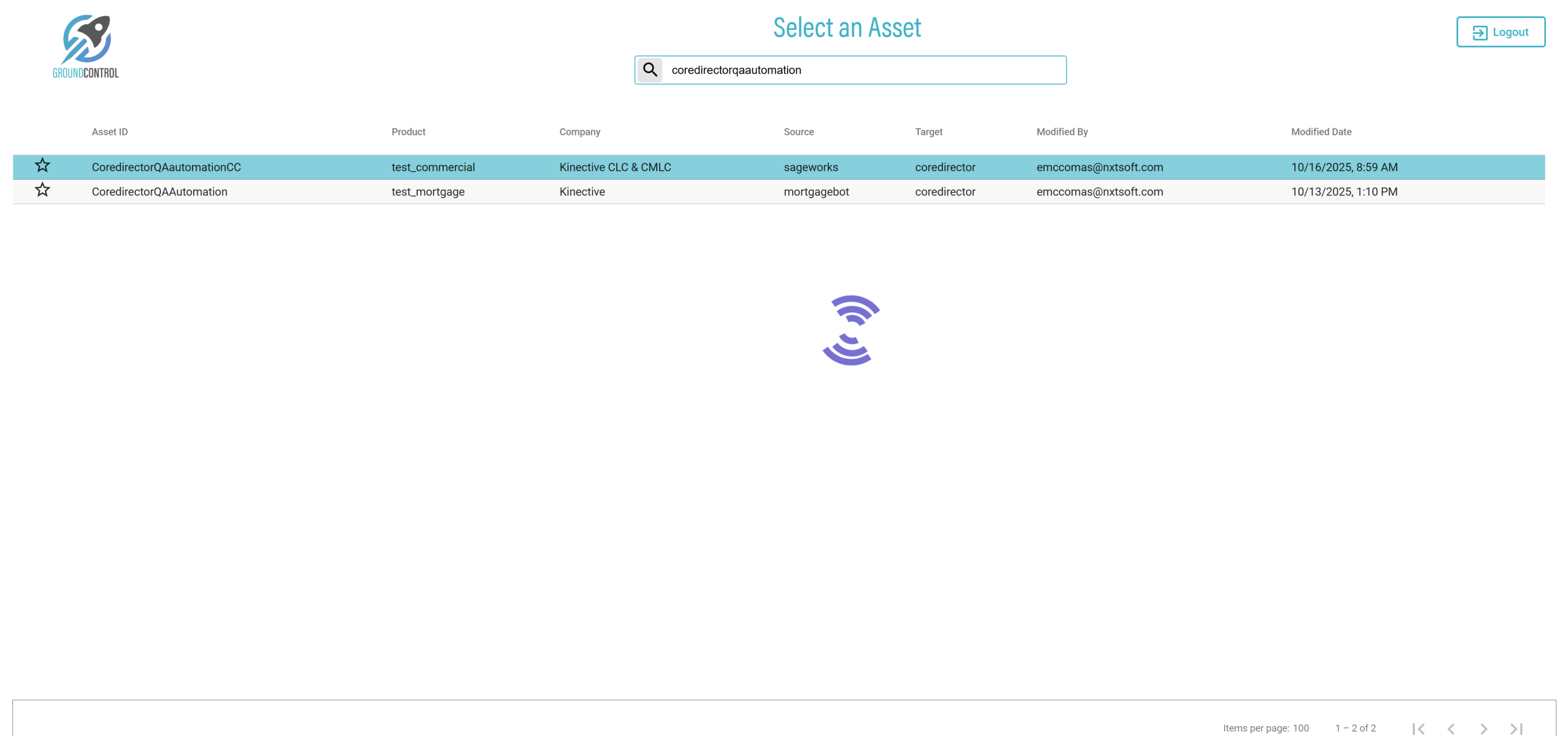This screenshot has height=736, width=1568.
Task: Sort by Asset ID column header
Action: click(x=110, y=131)
